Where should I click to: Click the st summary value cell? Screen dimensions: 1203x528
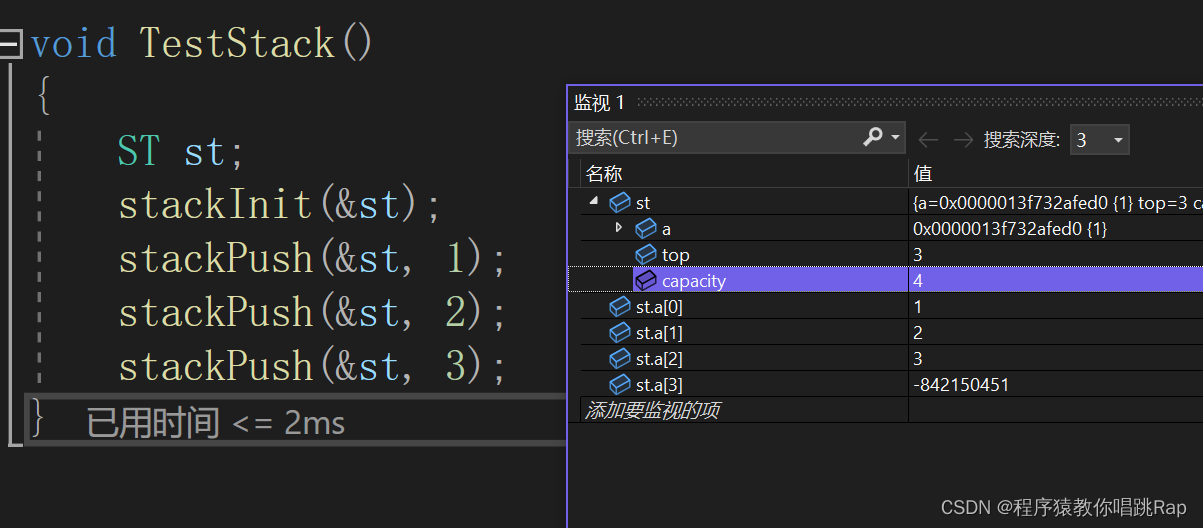click(1057, 203)
